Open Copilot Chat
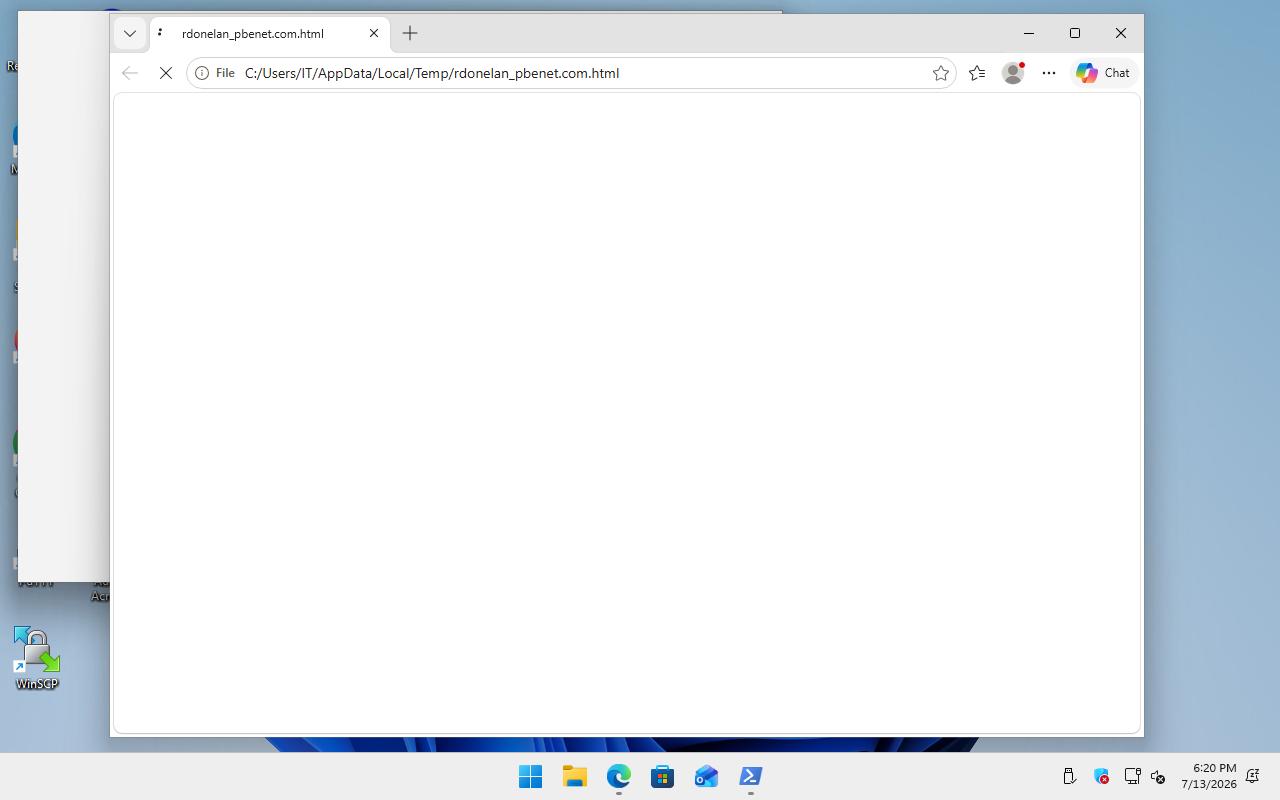 click(1104, 73)
